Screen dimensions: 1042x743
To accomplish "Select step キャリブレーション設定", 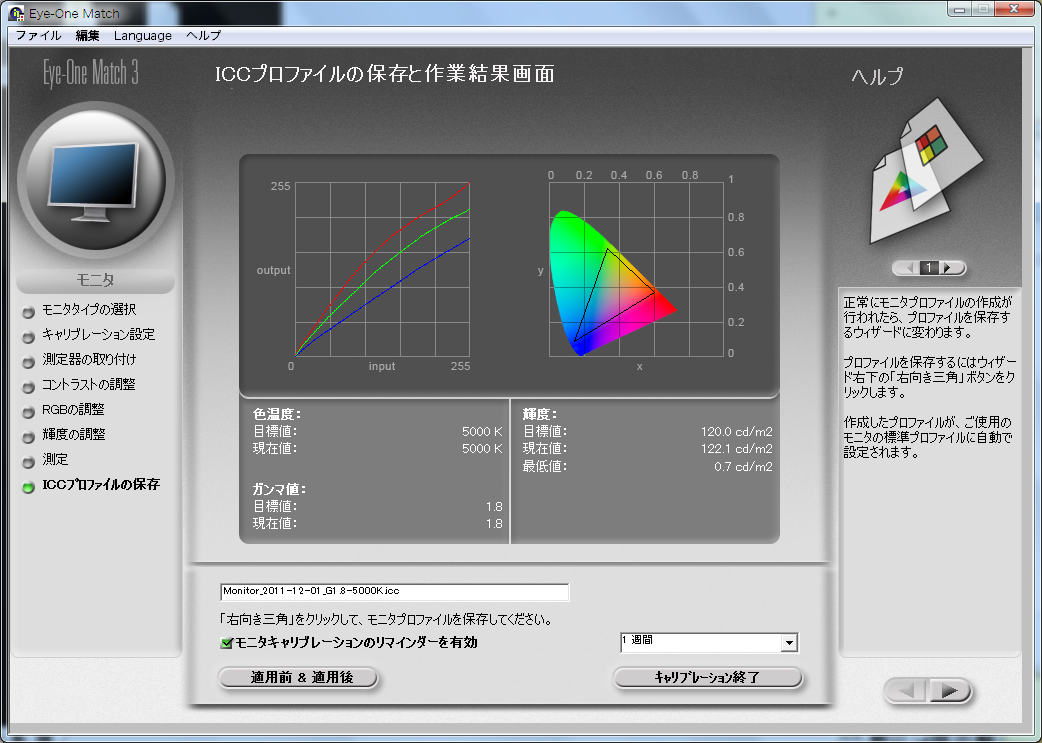I will 98,335.
